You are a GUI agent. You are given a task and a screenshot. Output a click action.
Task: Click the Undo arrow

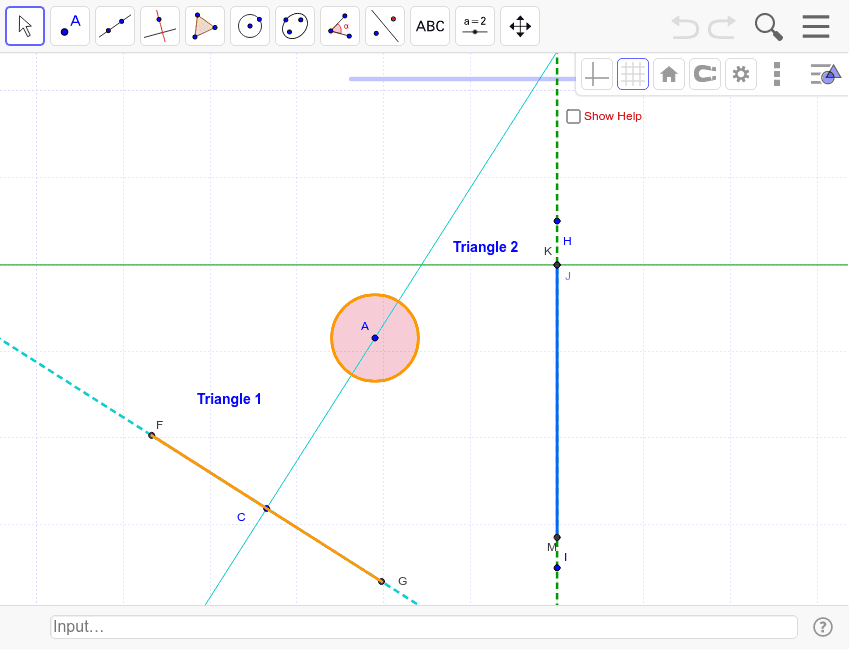pos(685,27)
